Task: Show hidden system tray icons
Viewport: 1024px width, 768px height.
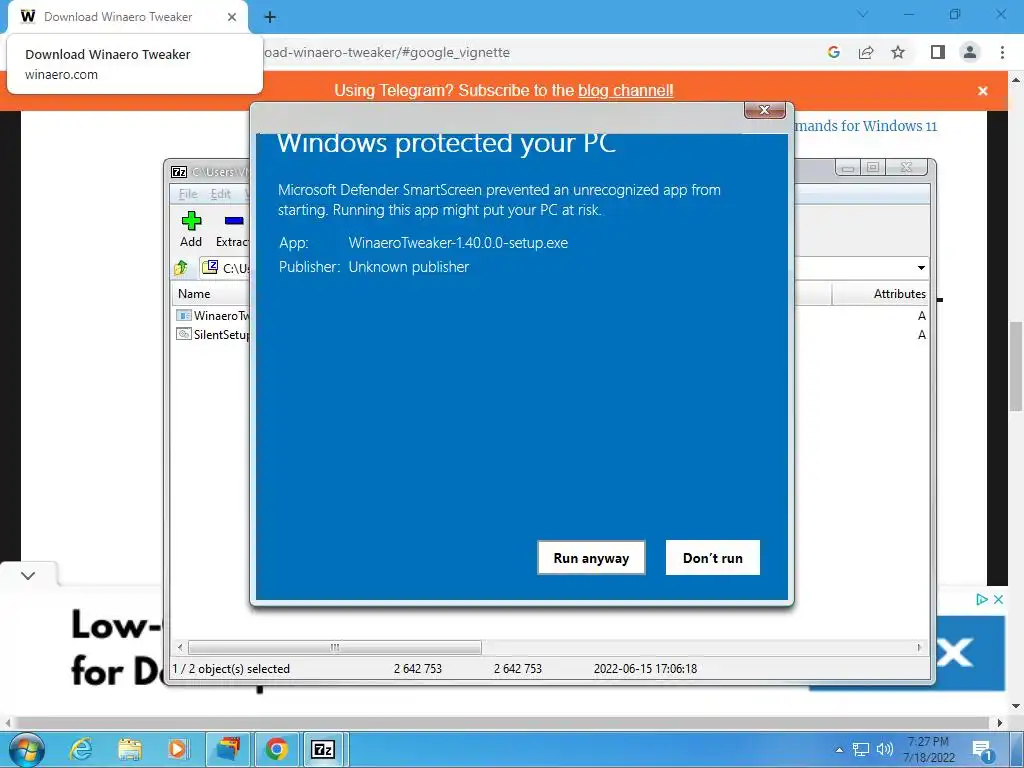Action: [839, 750]
